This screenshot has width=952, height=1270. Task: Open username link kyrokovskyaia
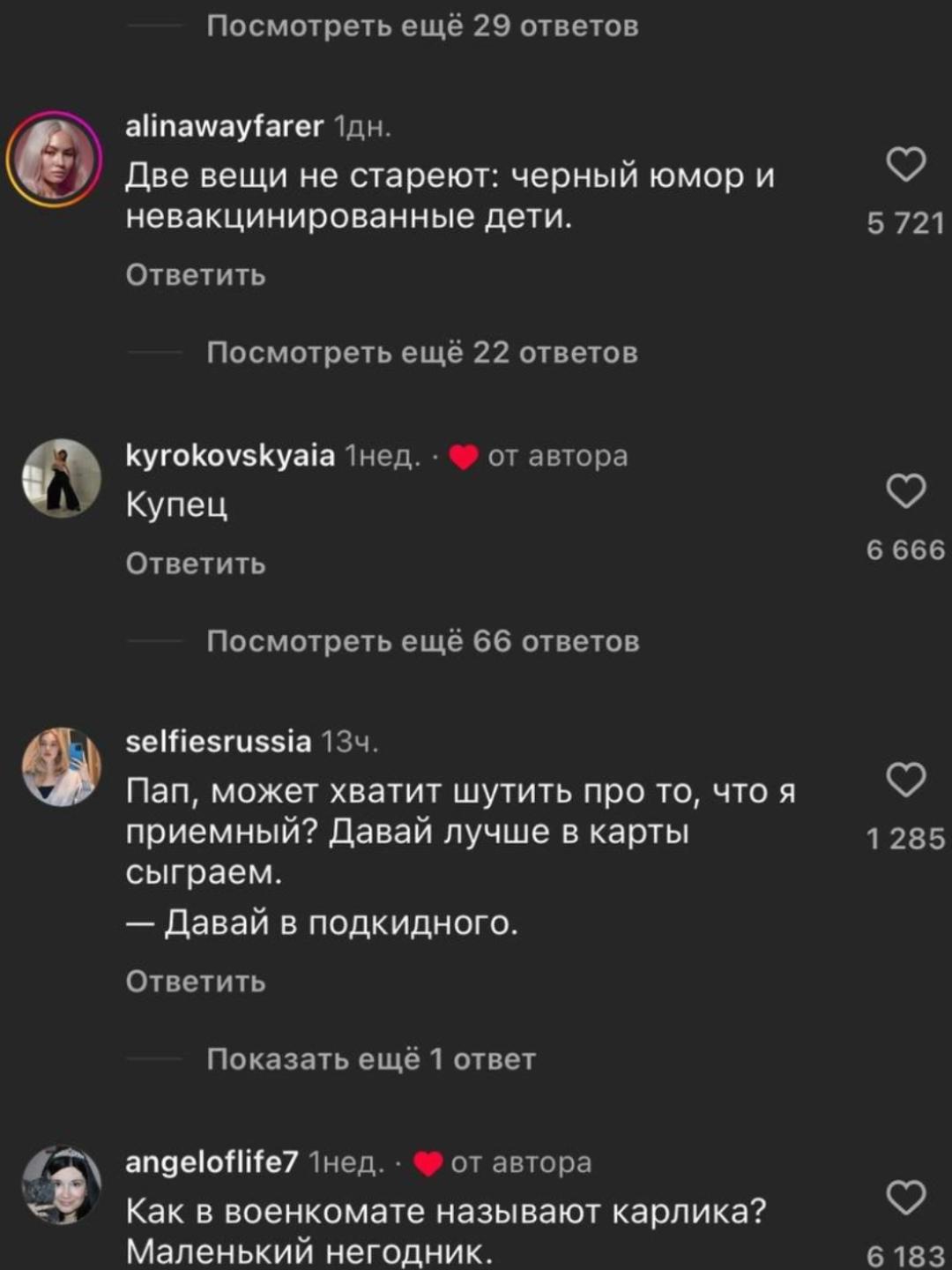tap(230, 455)
